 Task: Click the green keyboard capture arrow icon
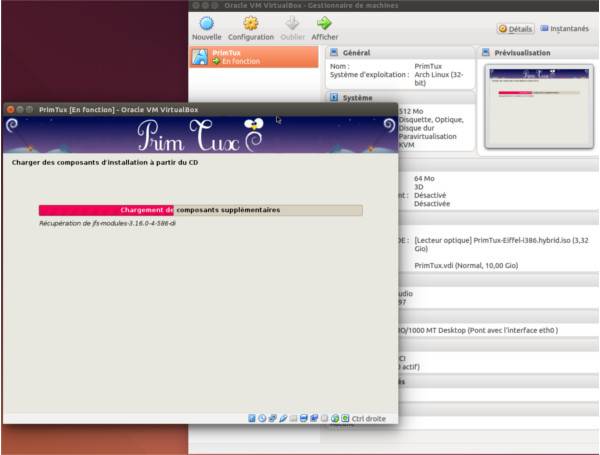[x=345, y=418]
